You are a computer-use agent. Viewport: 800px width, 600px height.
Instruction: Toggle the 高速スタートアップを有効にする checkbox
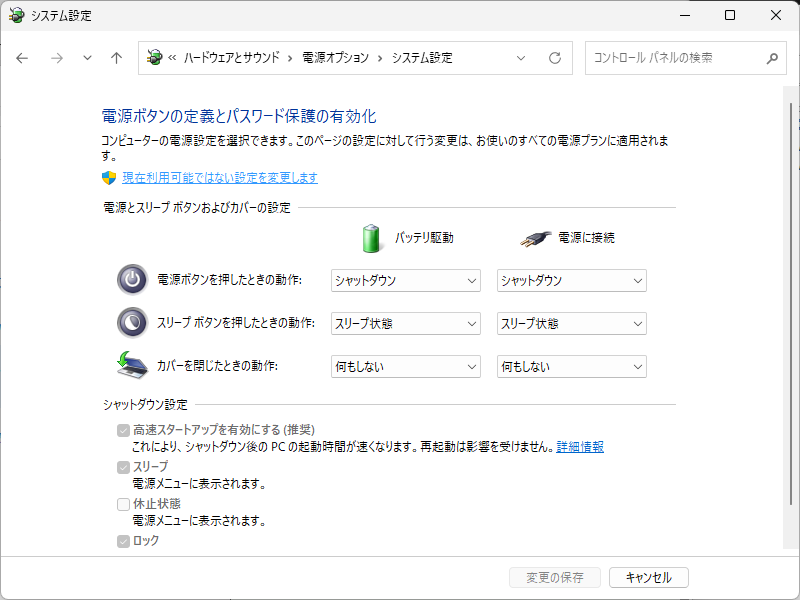coord(124,430)
